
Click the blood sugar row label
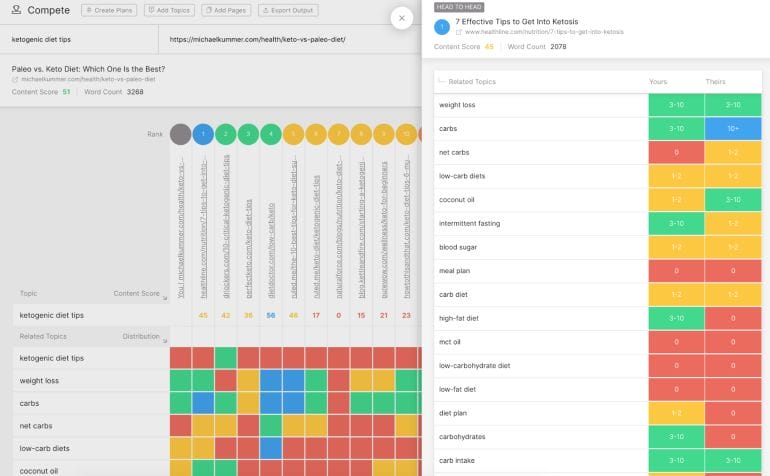pos(458,247)
